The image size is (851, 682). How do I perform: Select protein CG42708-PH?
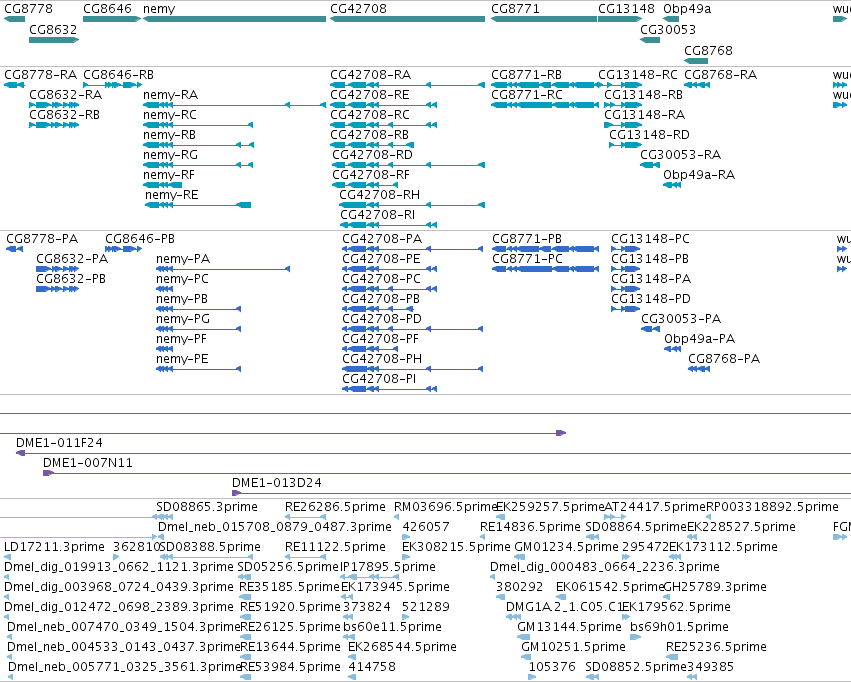pos(382,359)
